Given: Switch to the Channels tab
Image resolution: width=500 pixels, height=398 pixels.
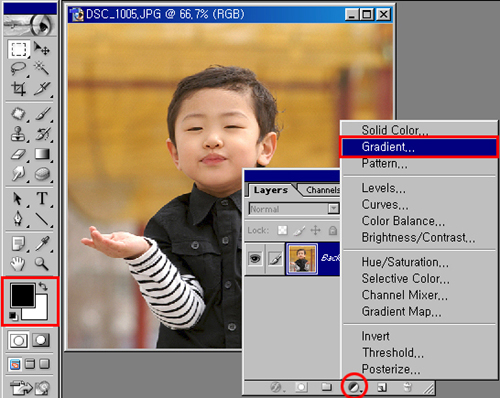Looking at the screenshot, I should pos(322,190).
